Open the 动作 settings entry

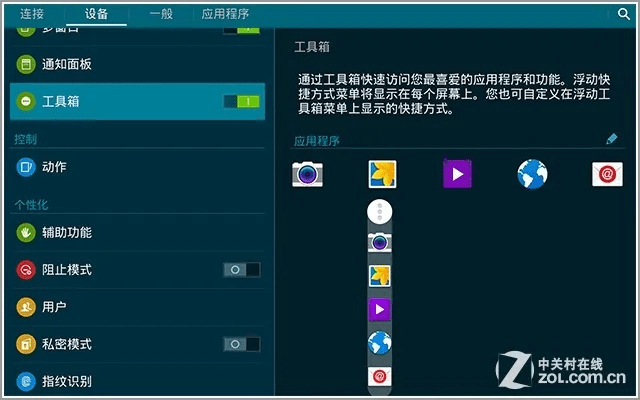54,167
